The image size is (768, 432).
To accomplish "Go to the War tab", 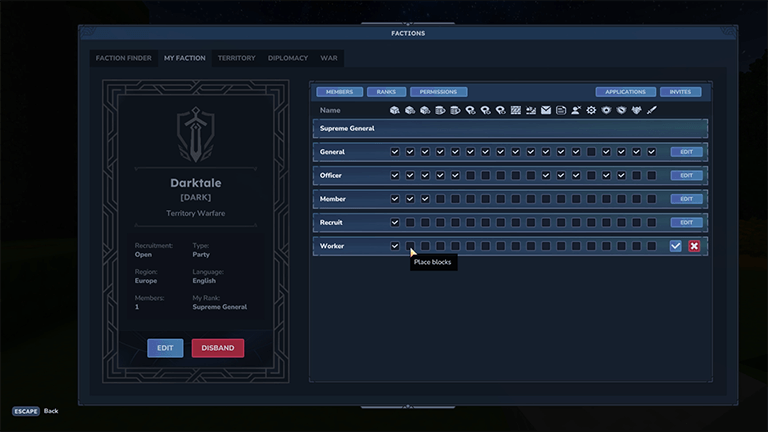I will tap(329, 58).
